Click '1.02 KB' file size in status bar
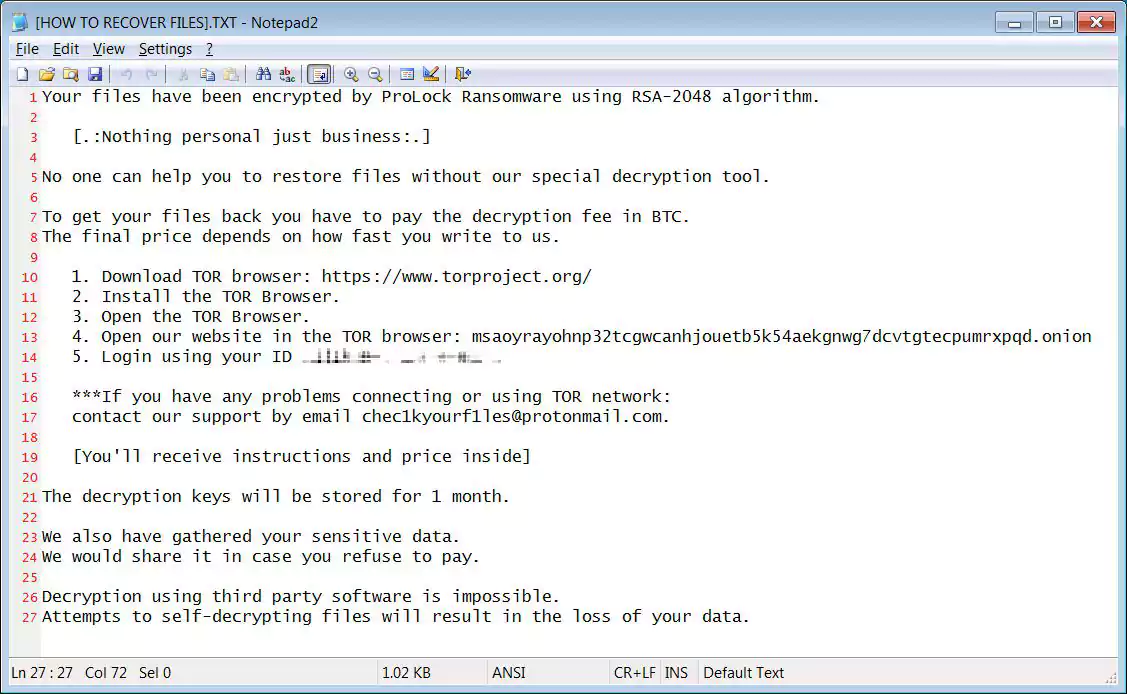The width and height of the screenshot is (1127, 694). coord(406,672)
